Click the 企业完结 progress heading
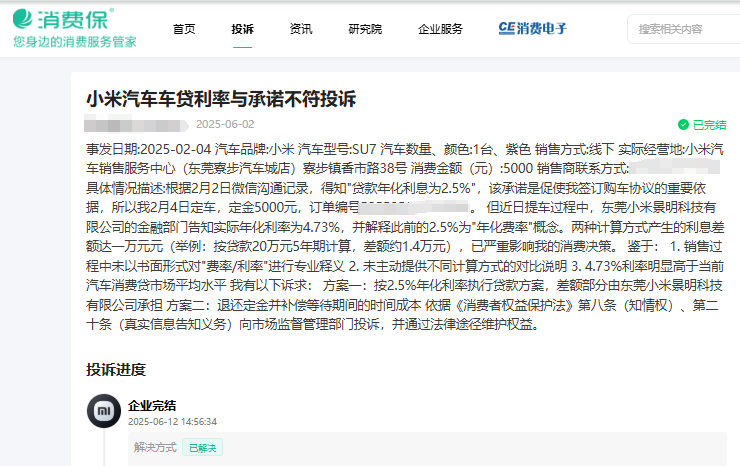 point(152,406)
